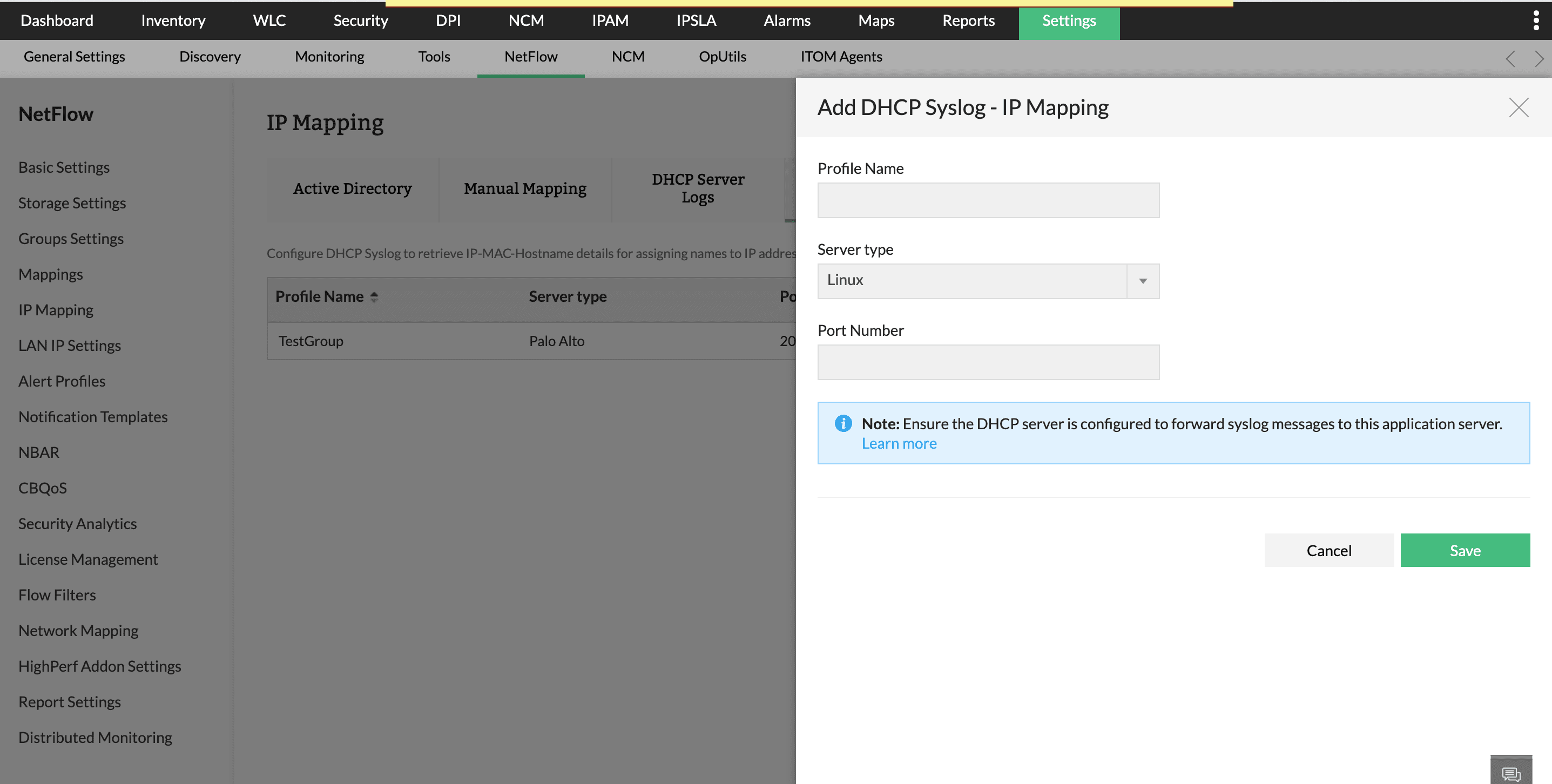This screenshot has width=1552, height=784.
Task: Switch to the Discovery settings tab
Action: [210, 57]
